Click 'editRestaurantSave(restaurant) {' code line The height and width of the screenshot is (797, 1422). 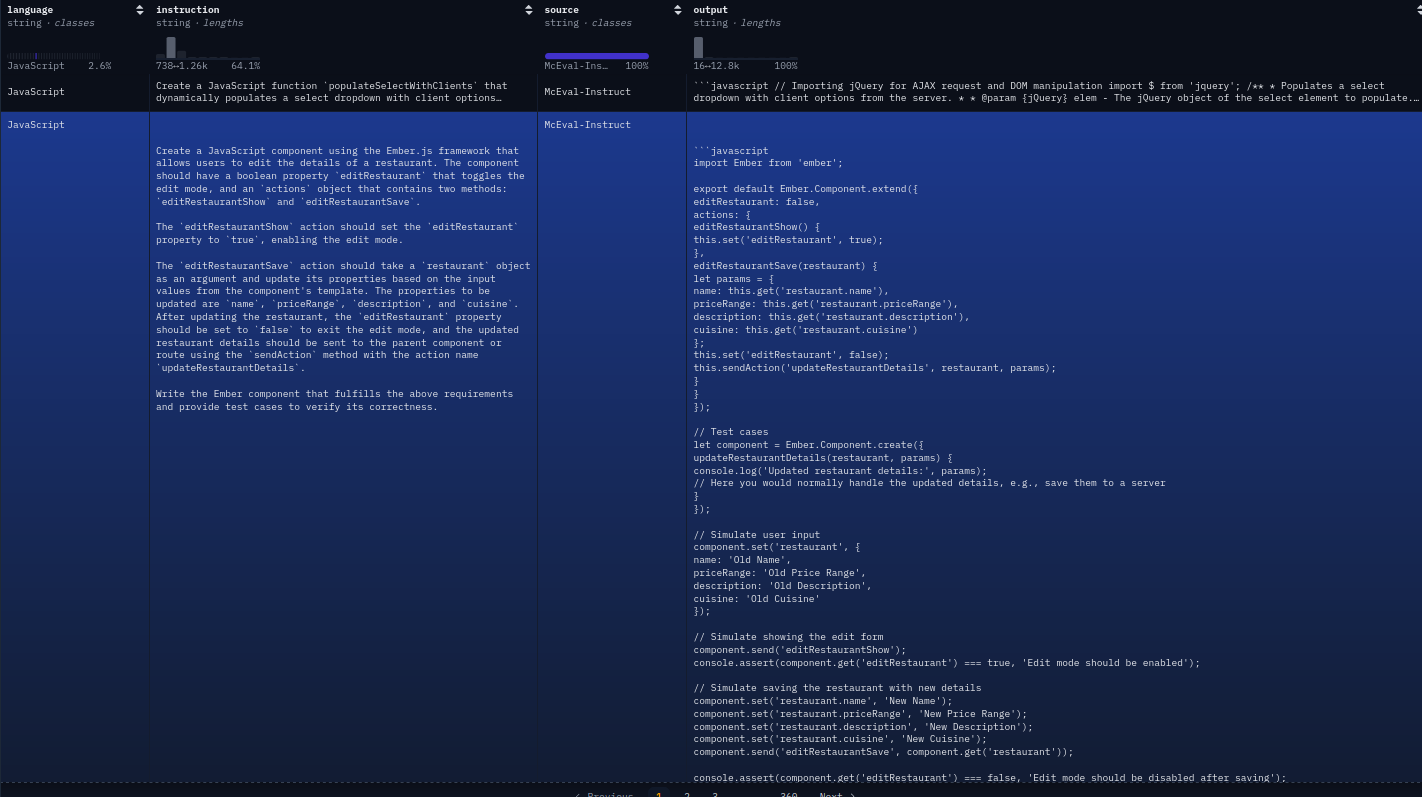tap(785, 266)
